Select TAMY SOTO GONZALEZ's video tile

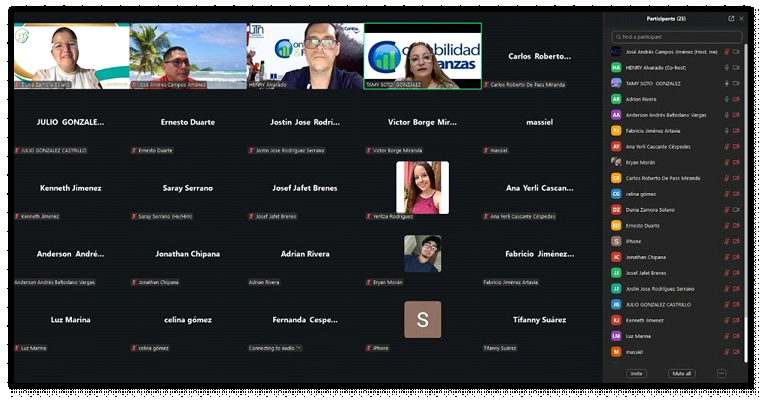422,56
